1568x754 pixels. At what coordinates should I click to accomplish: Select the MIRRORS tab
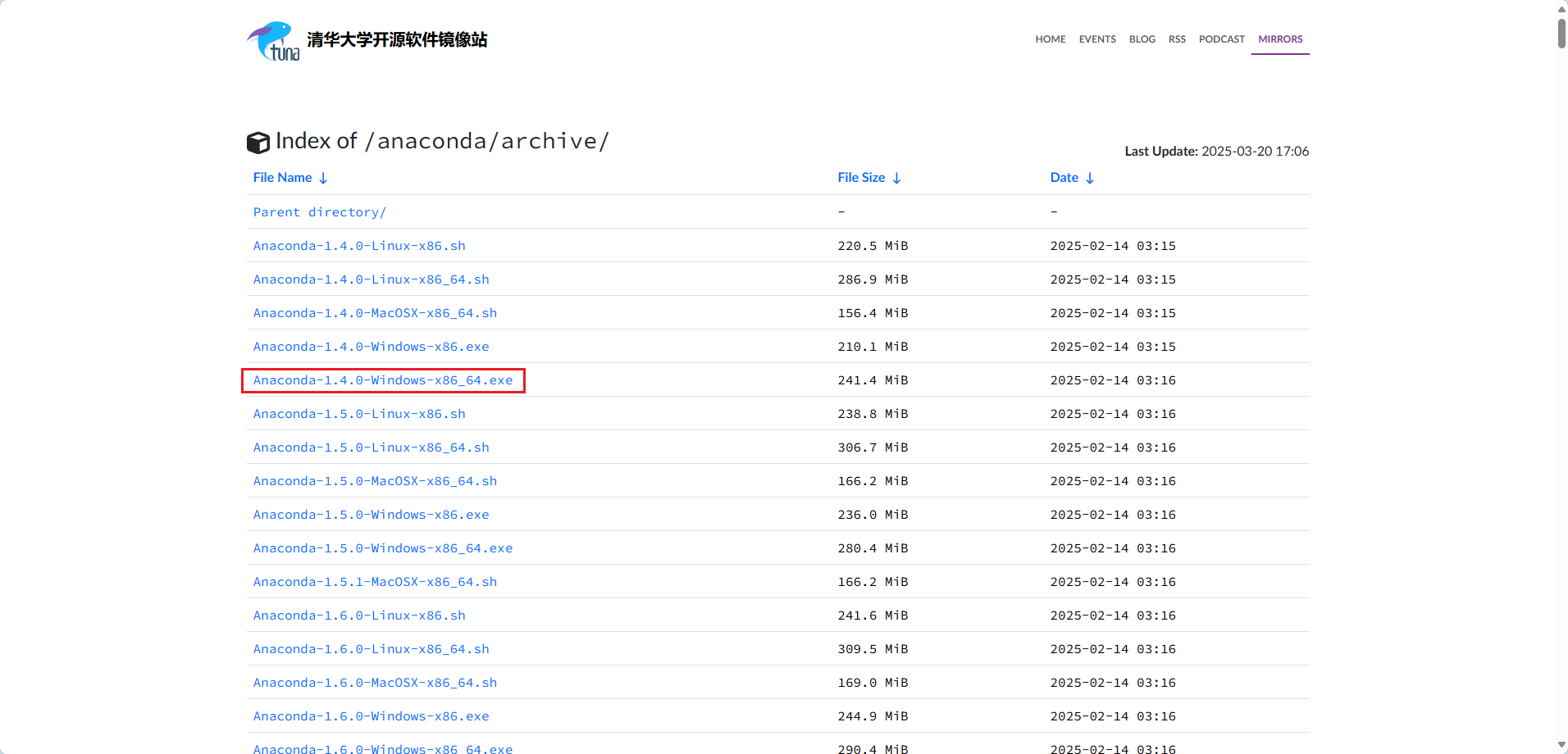(1279, 39)
